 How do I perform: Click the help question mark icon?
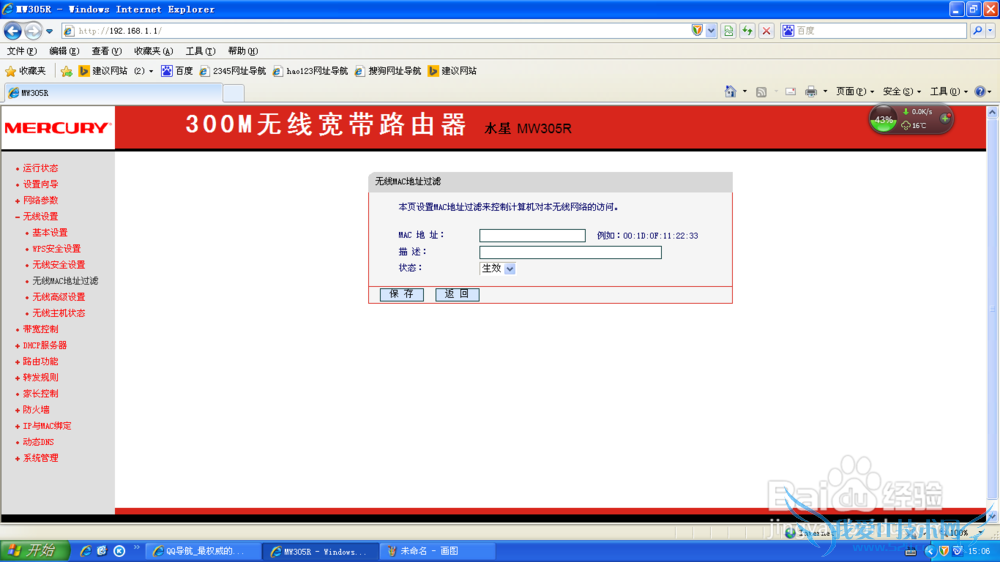[980, 92]
